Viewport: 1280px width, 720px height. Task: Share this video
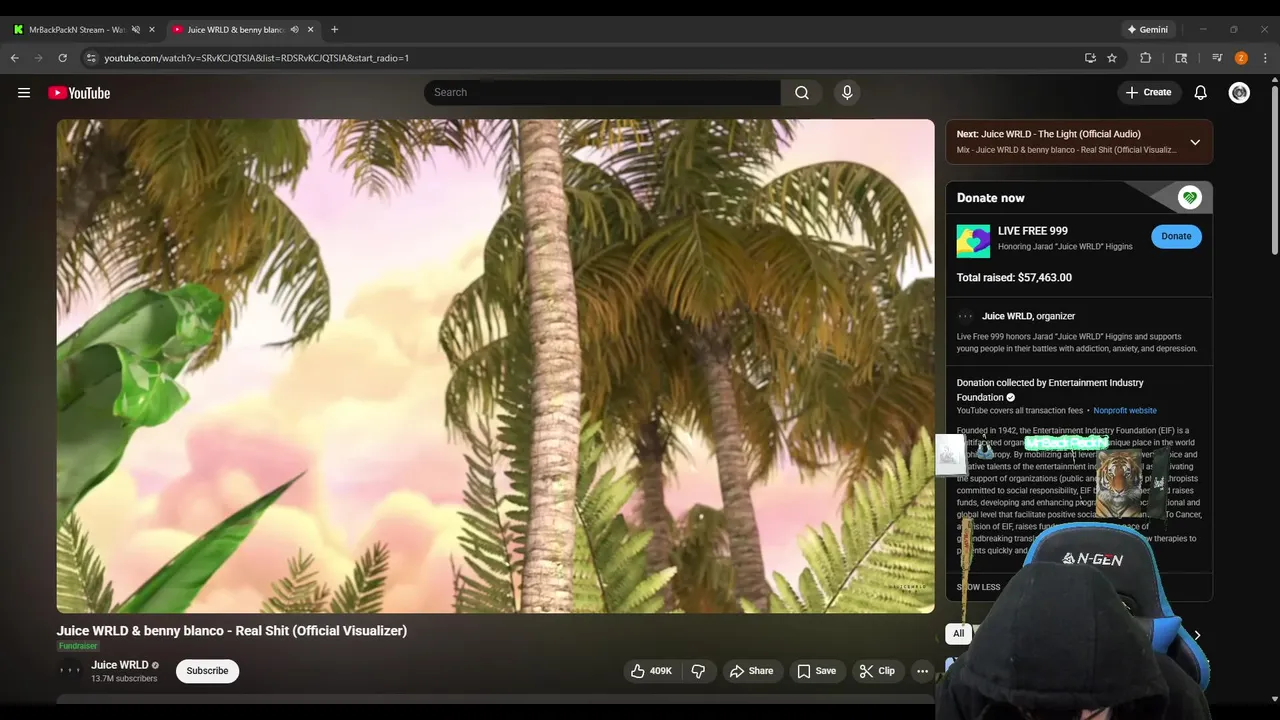(x=751, y=671)
